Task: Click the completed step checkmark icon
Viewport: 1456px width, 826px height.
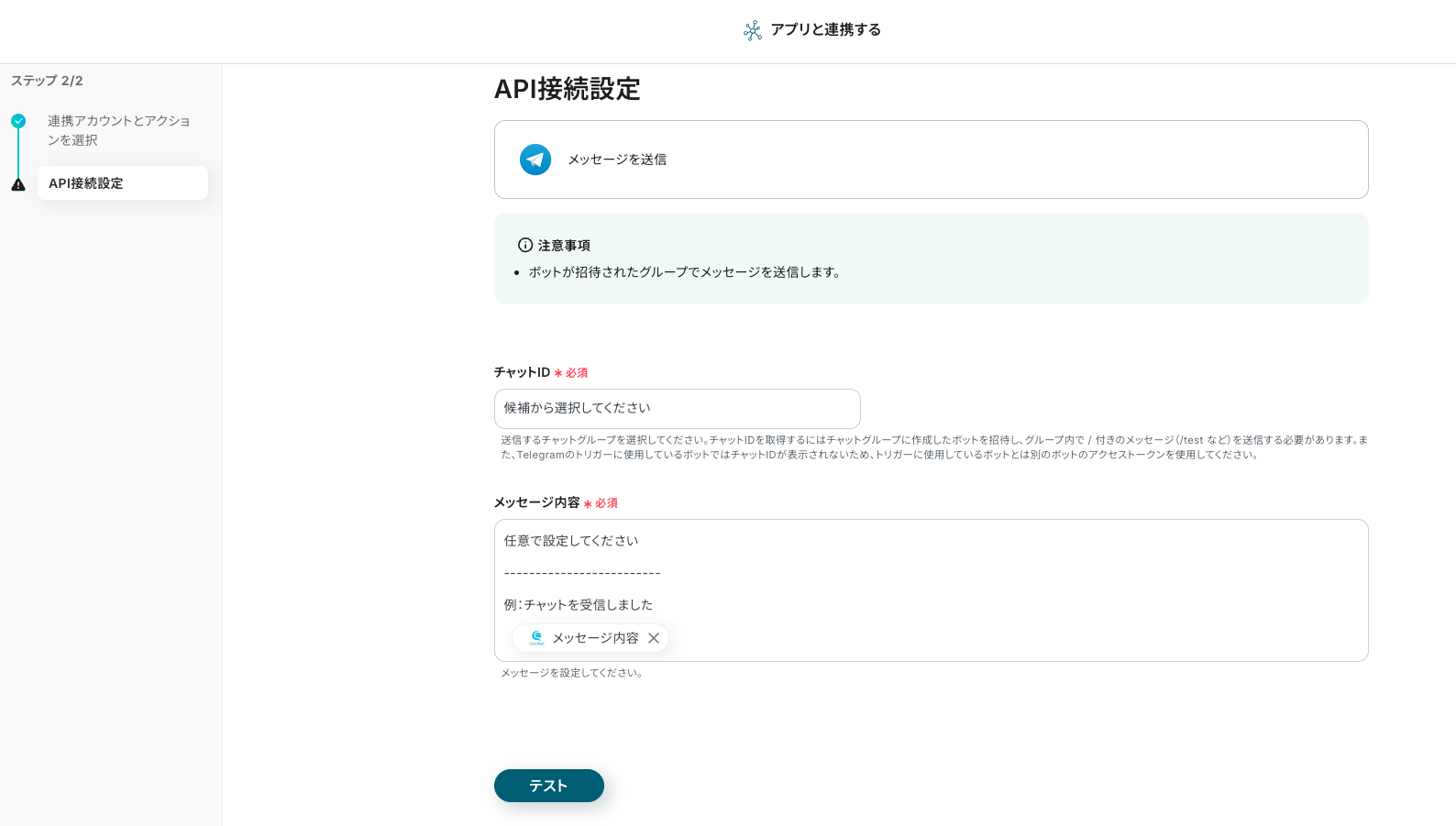Action: pyautogui.click(x=18, y=121)
